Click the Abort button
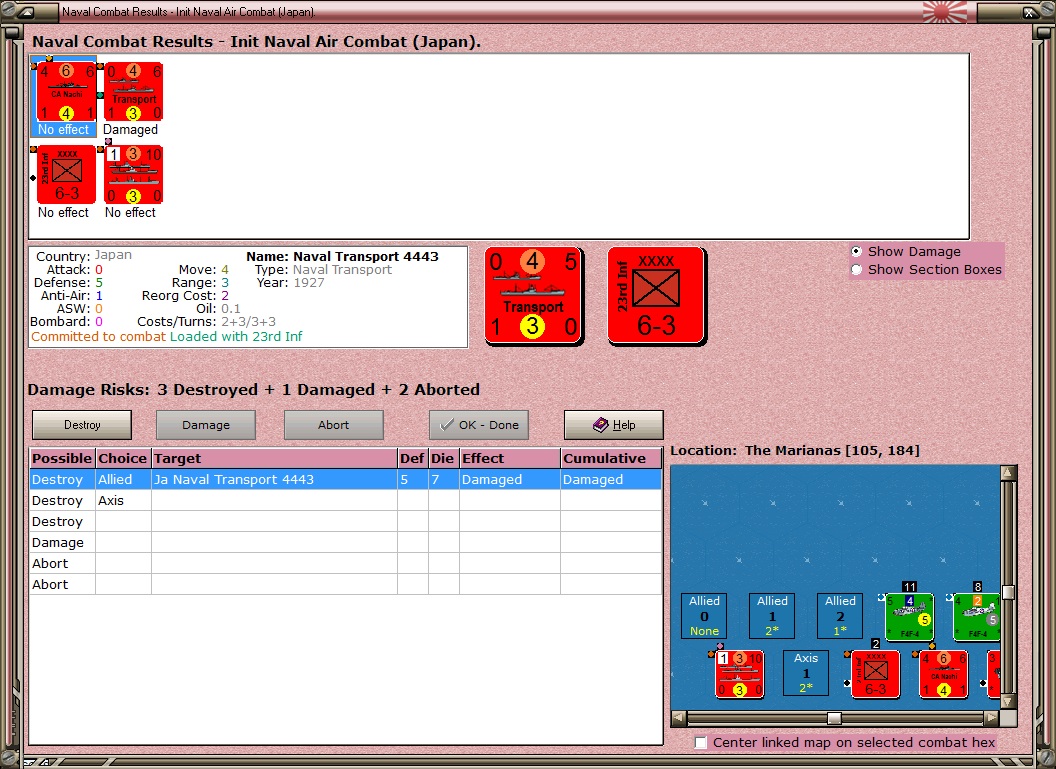 point(334,425)
